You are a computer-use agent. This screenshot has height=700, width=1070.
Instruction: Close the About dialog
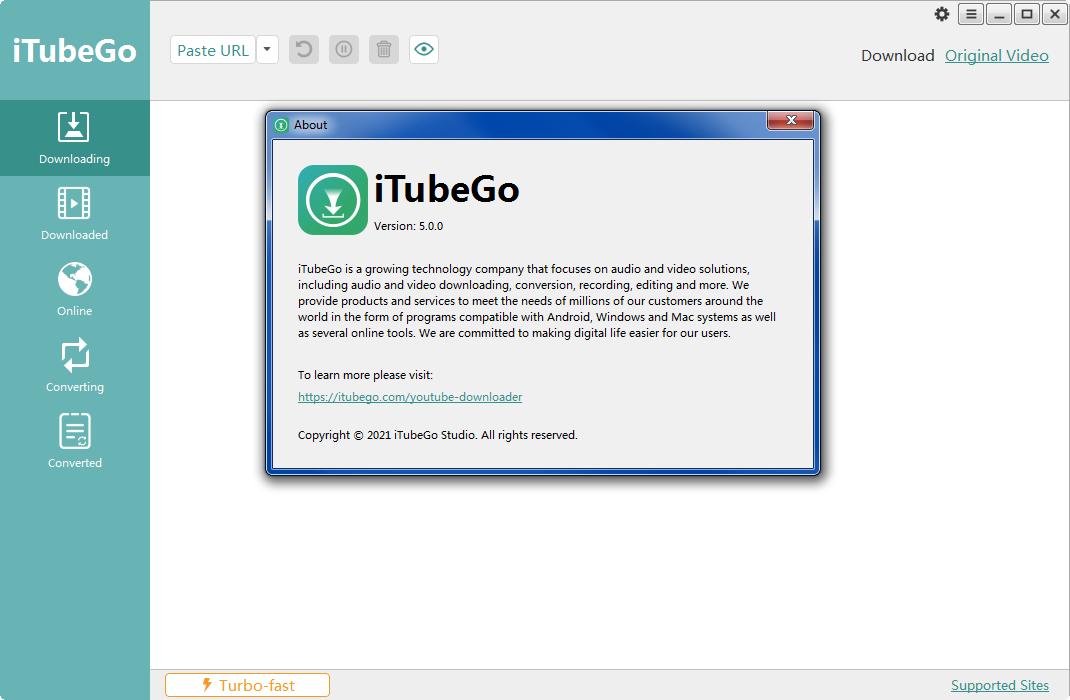pos(791,120)
